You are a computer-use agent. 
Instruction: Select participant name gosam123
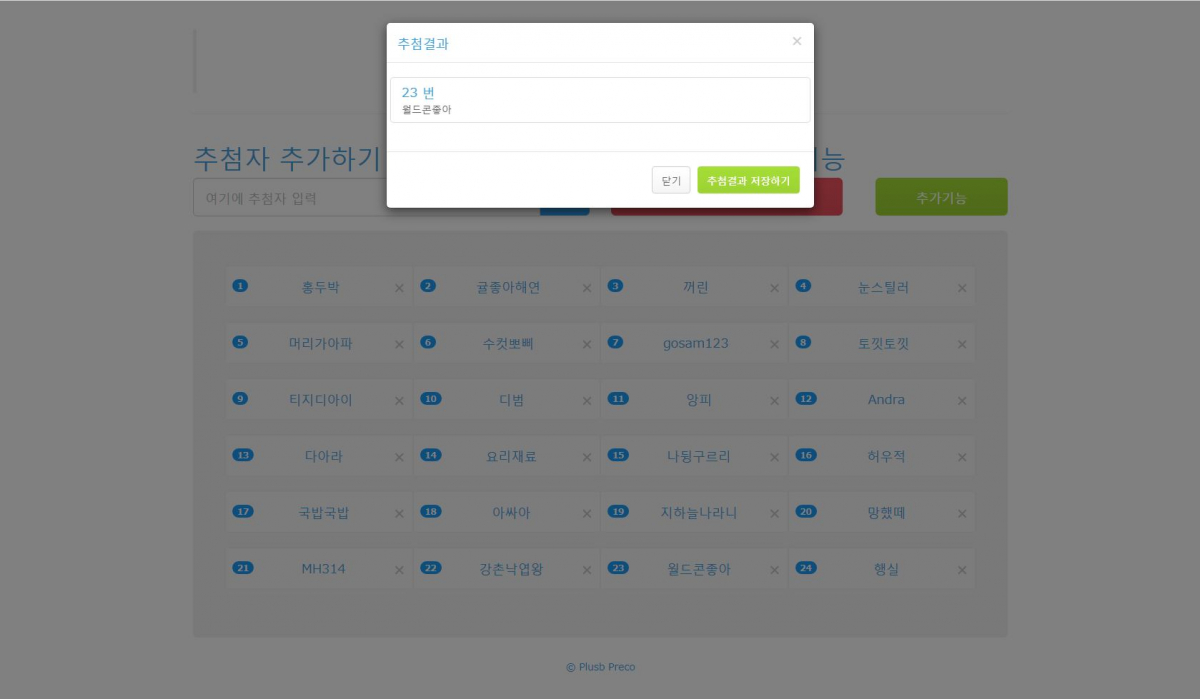click(x=696, y=343)
